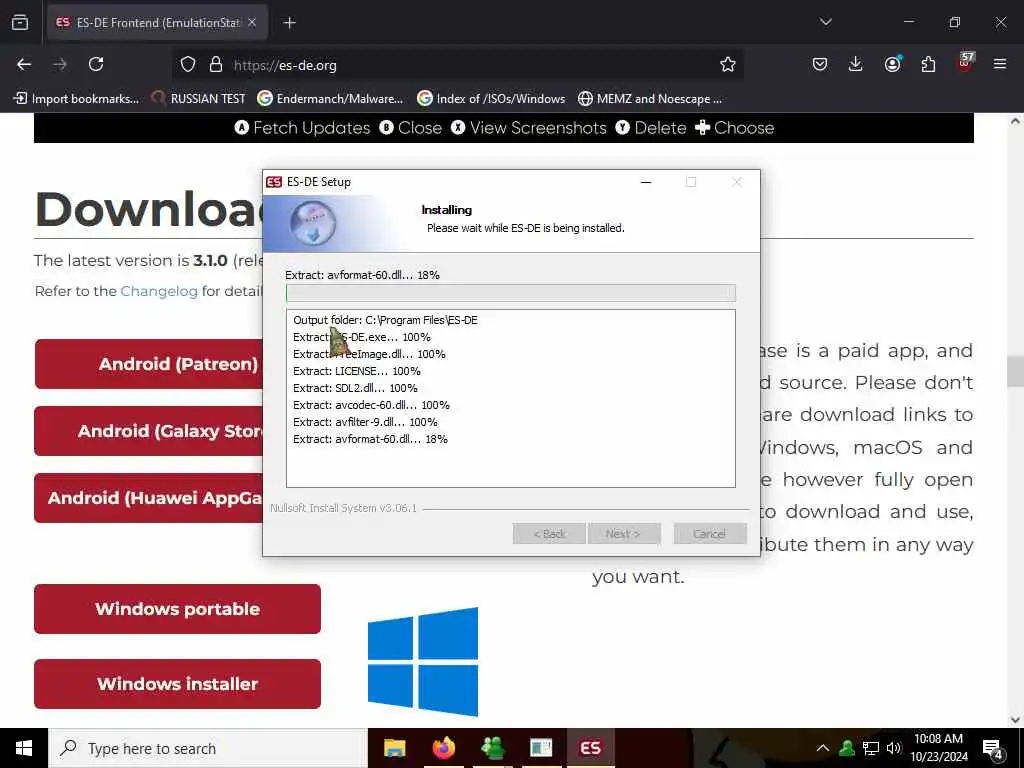Click the Windows logo image

click(423, 662)
